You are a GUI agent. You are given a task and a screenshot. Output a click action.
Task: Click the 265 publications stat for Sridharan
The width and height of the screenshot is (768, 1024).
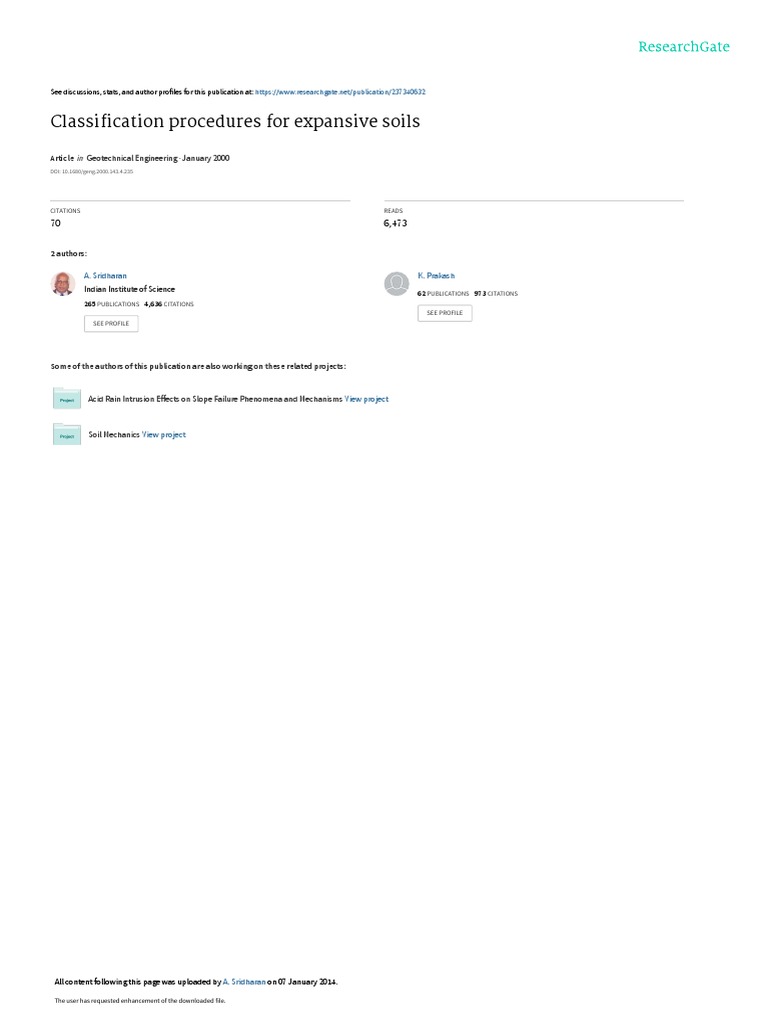[x=112, y=304]
